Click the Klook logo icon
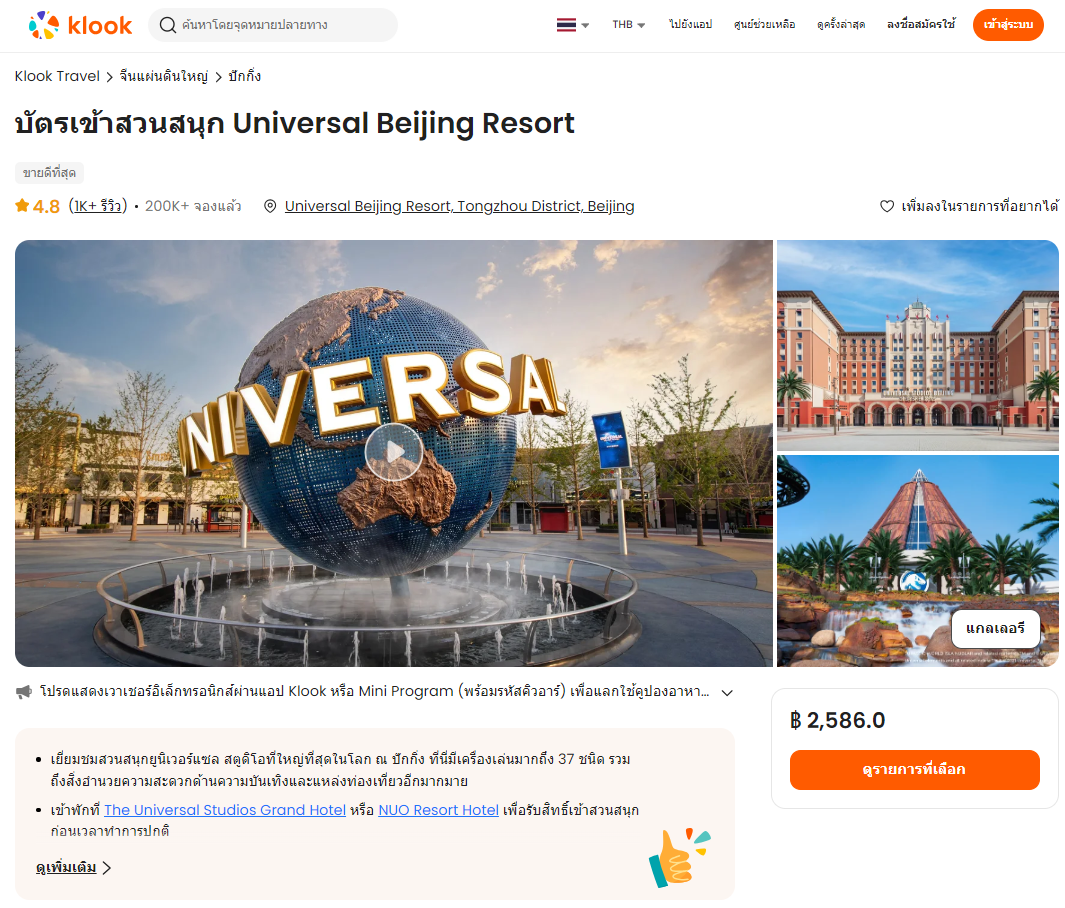1065x908 pixels. [43, 25]
